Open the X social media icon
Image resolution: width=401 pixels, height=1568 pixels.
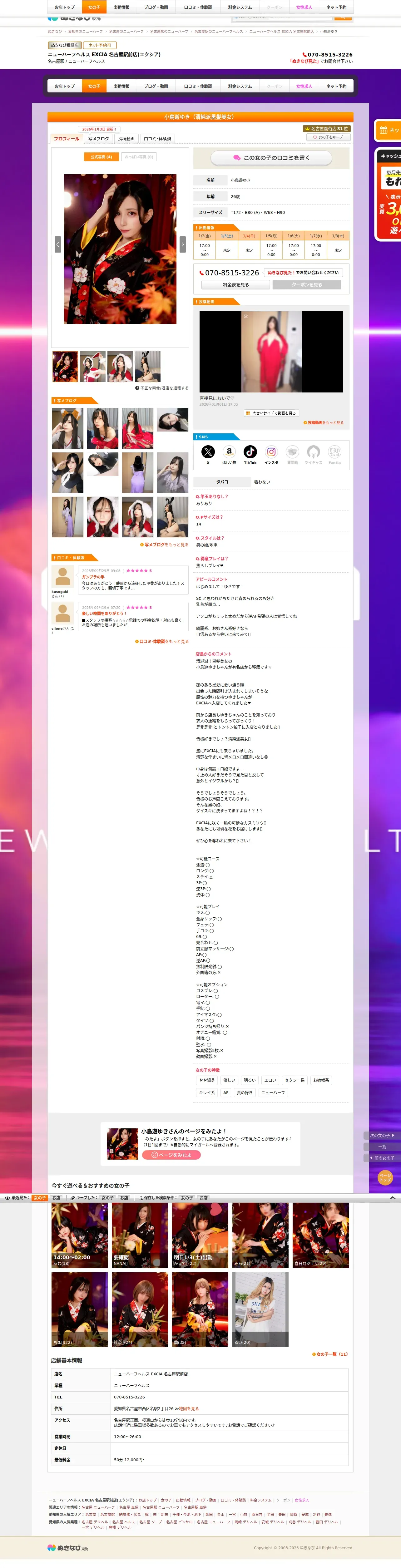[x=208, y=452]
